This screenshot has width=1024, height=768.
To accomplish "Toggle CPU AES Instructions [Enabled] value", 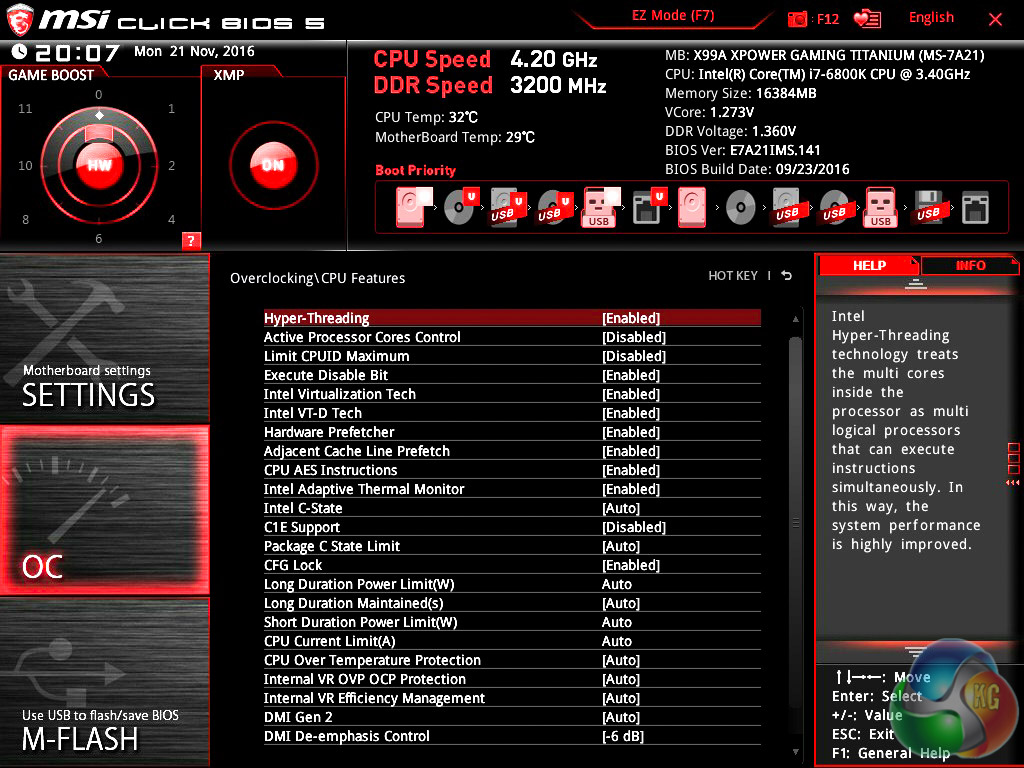I will pos(631,470).
